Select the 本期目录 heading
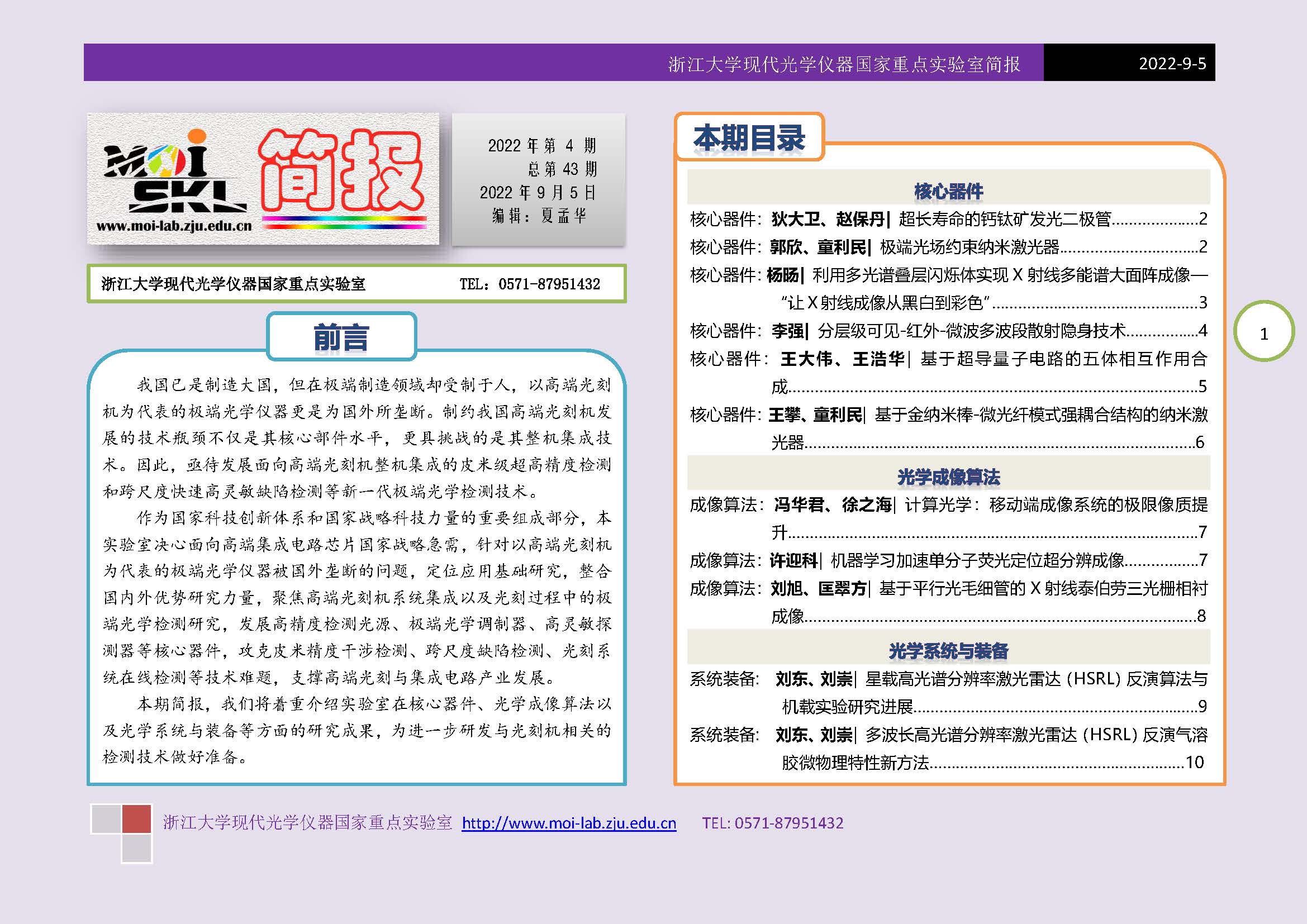This screenshot has width=1307, height=924. pos(749,137)
